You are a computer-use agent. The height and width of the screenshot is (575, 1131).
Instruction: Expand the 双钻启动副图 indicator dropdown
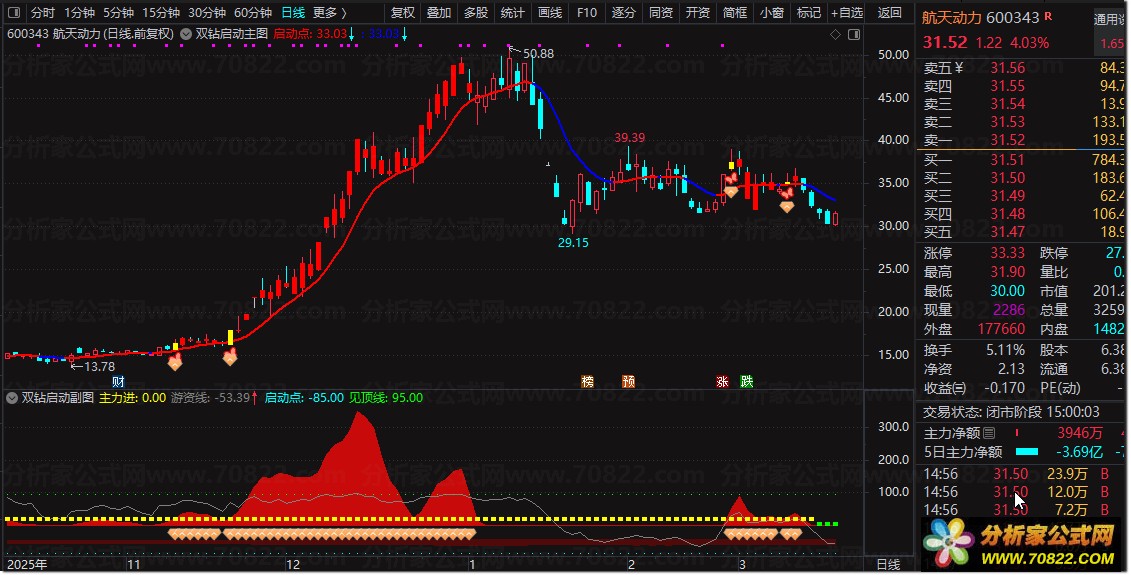point(12,397)
